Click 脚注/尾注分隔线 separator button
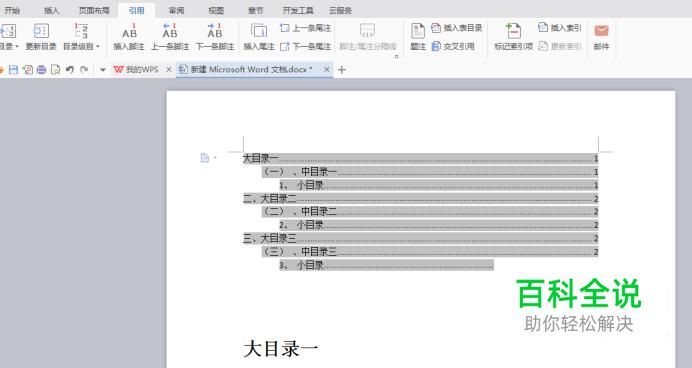This screenshot has width=692, height=368. (368, 37)
